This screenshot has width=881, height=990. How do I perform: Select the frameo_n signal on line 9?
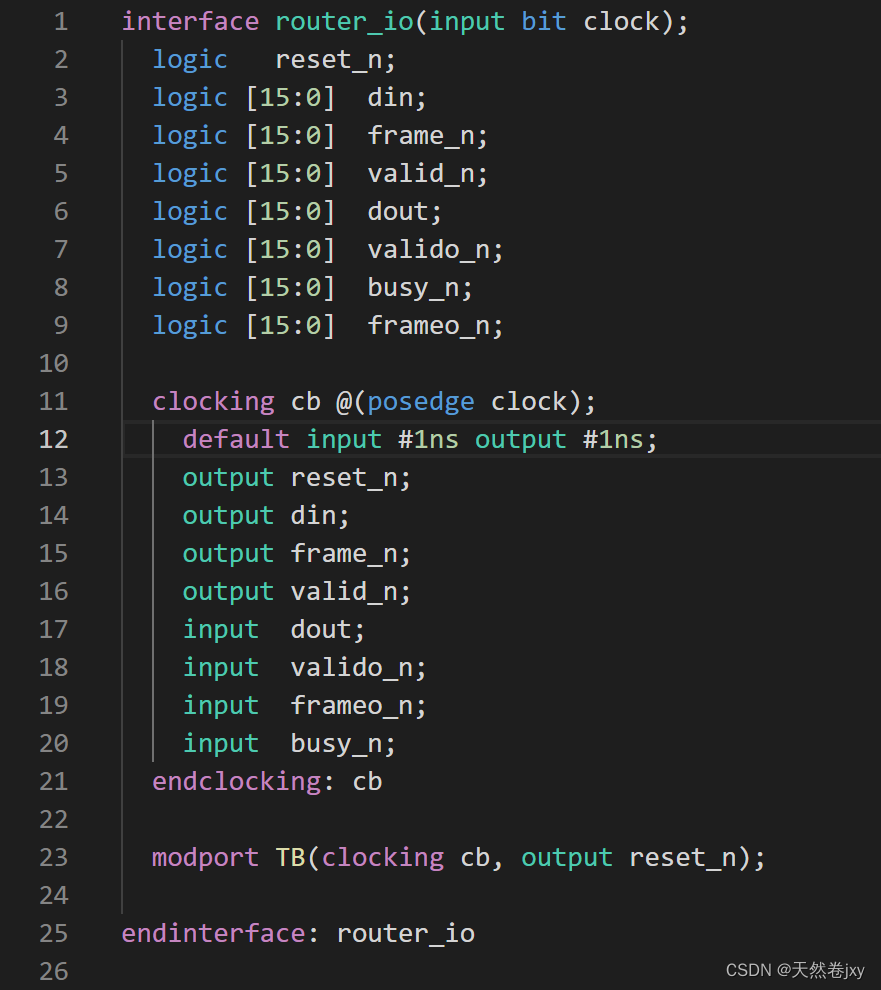click(x=434, y=324)
